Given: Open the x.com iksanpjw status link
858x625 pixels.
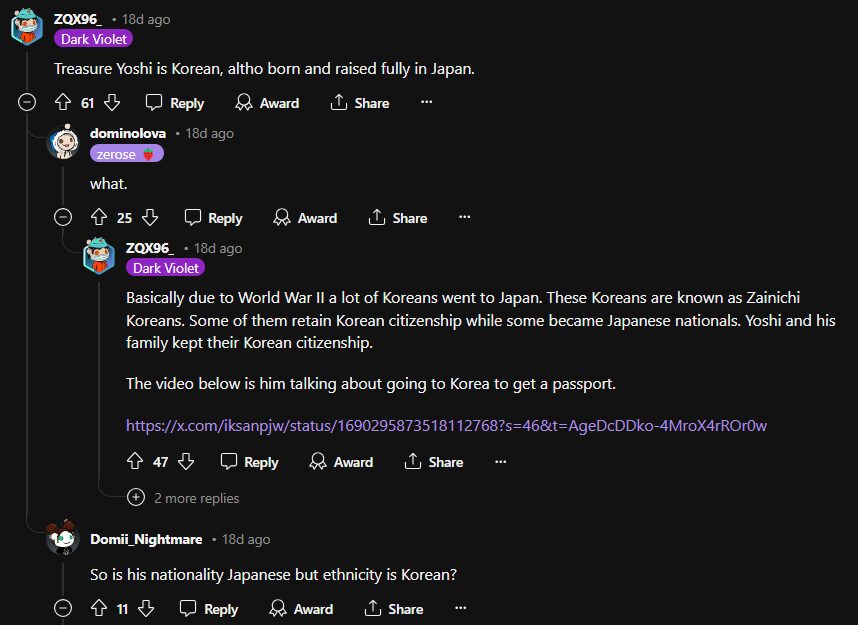Looking at the screenshot, I should coord(446,425).
